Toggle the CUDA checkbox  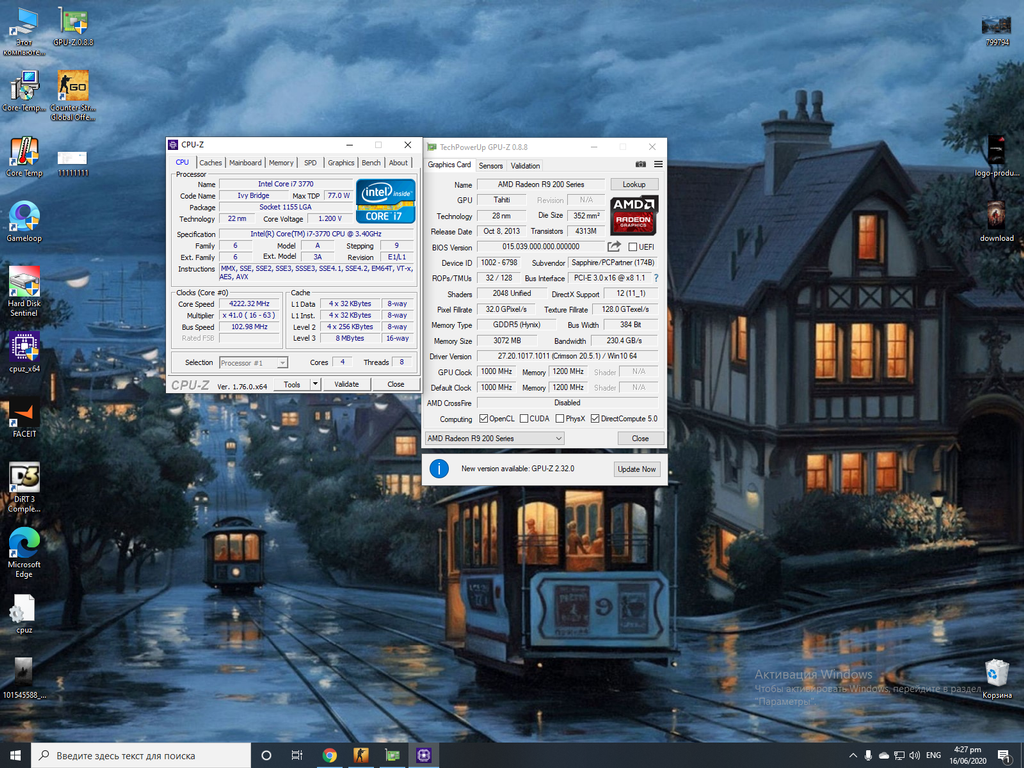point(524,419)
